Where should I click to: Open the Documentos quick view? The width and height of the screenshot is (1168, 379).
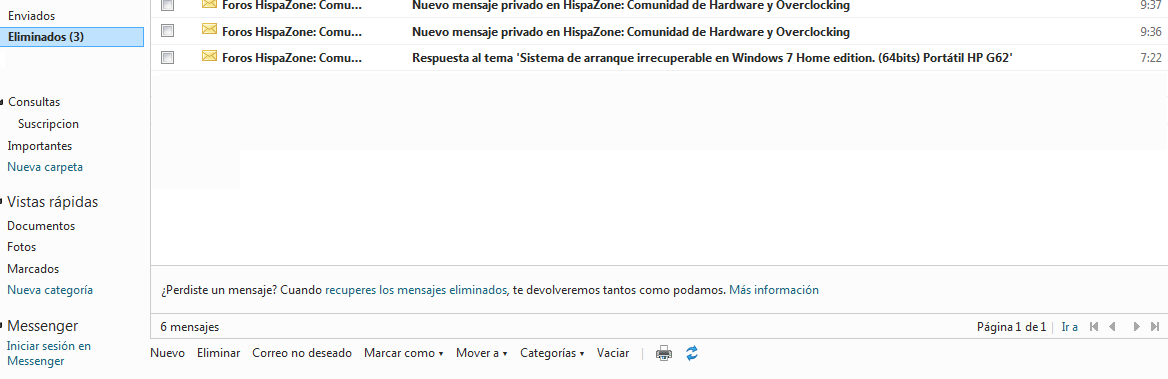[x=41, y=226]
